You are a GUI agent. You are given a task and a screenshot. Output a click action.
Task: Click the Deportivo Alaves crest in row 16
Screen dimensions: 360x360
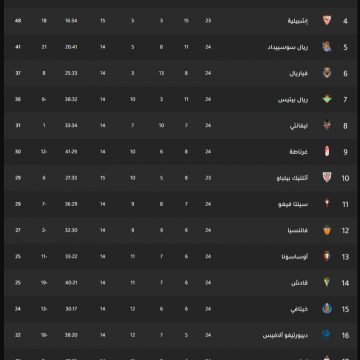327,334
